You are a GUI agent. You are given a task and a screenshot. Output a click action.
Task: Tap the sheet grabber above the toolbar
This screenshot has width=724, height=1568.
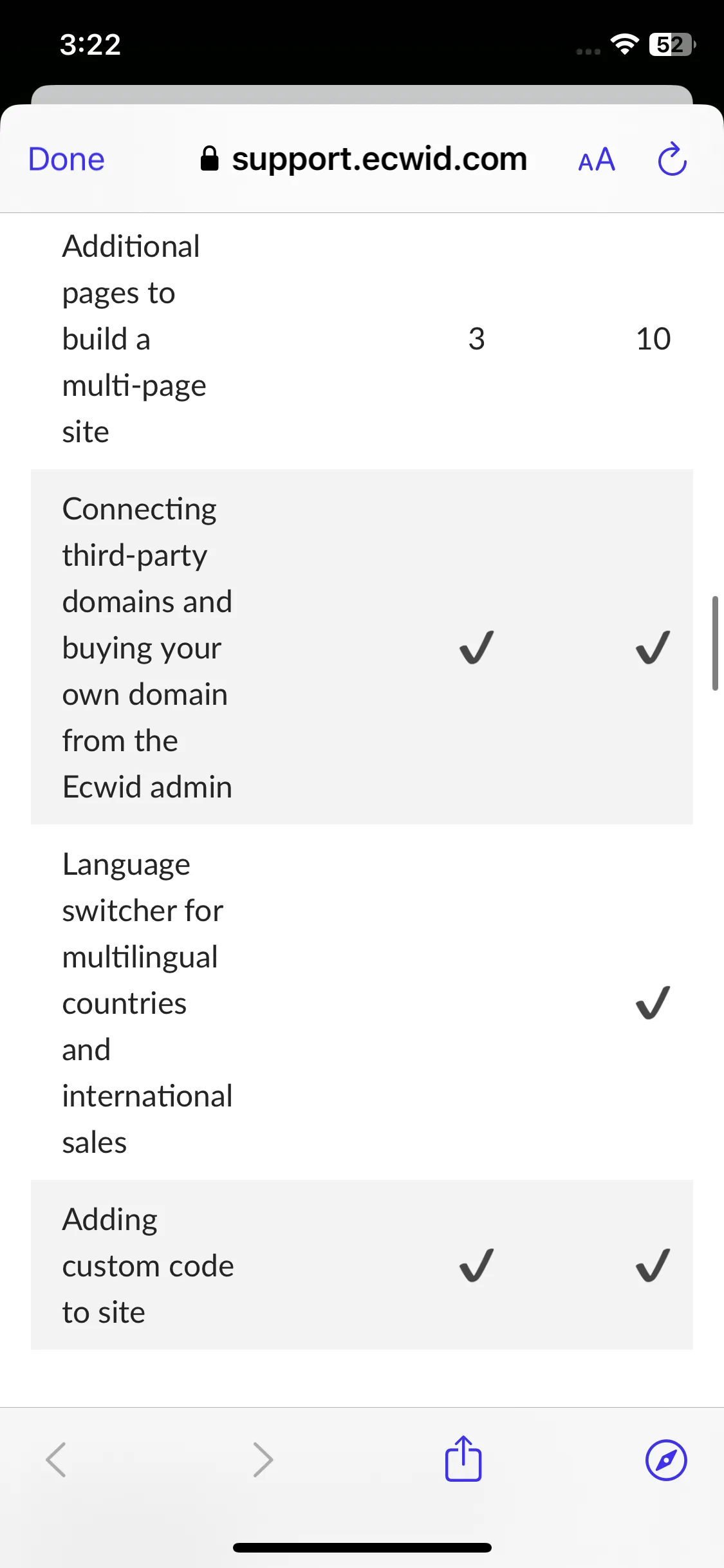(362, 95)
